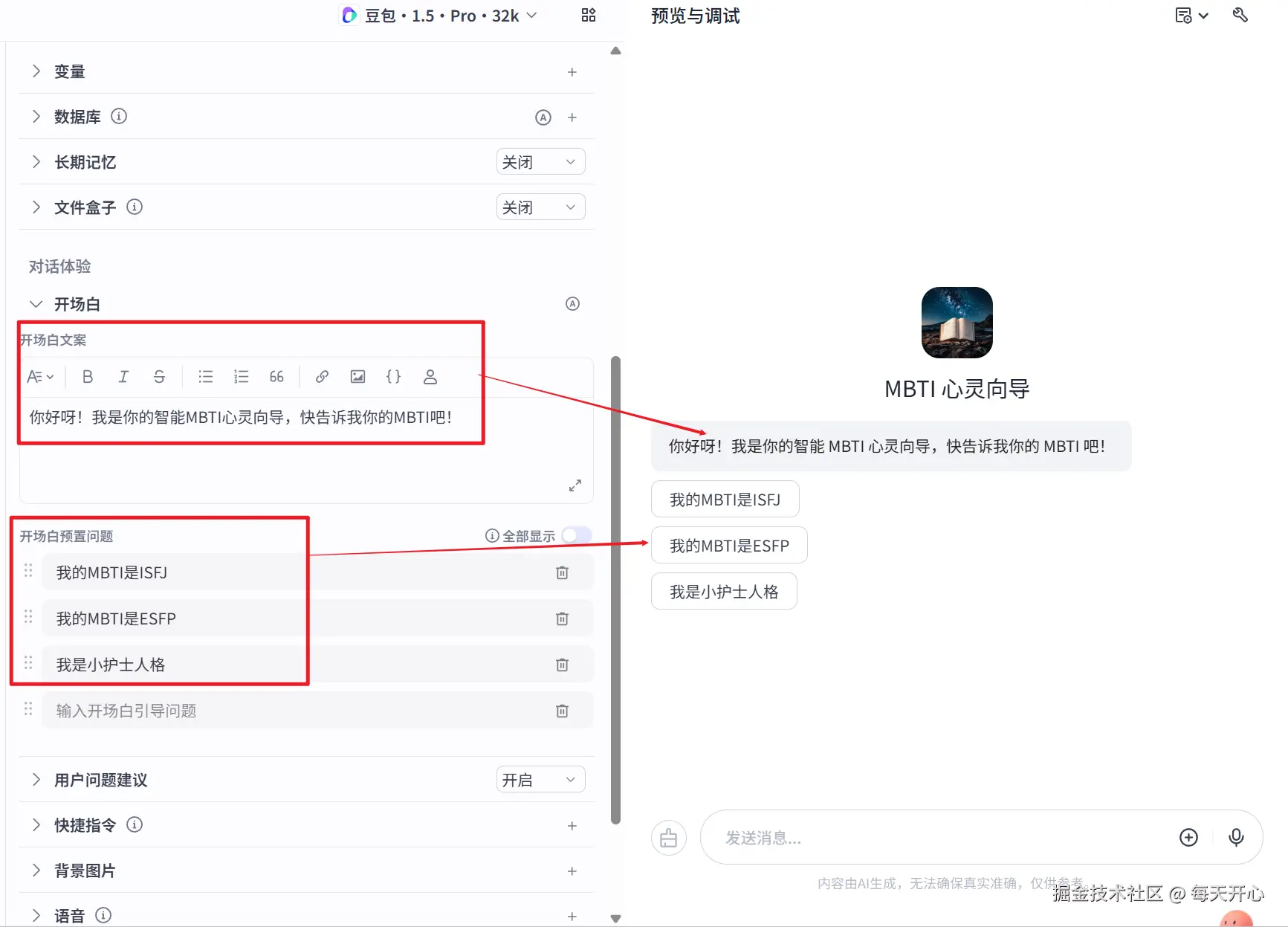Send suggested reply 我的MBTI是ISFJ in preview
1288x927 pixels.
click(x=725, y=499)
